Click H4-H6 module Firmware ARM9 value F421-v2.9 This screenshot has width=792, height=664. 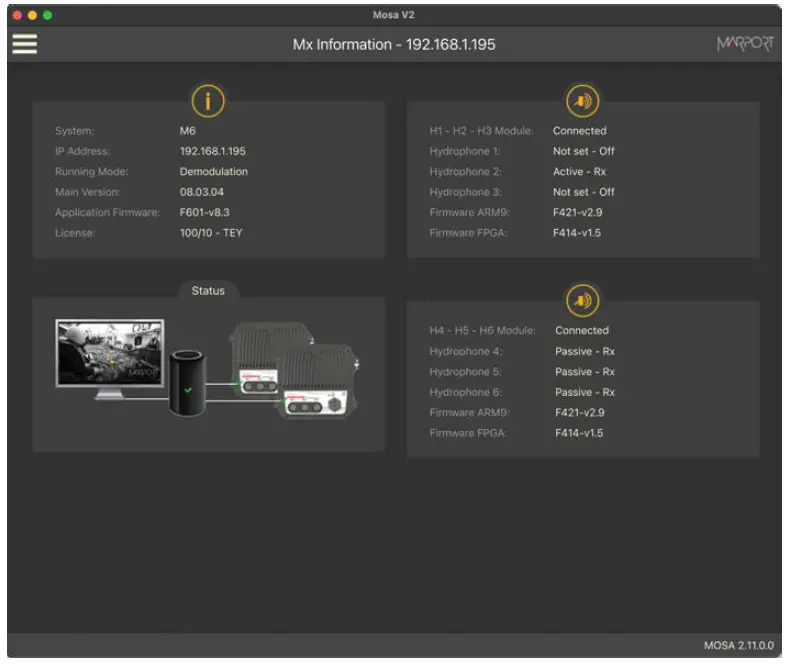pos(579,413)
